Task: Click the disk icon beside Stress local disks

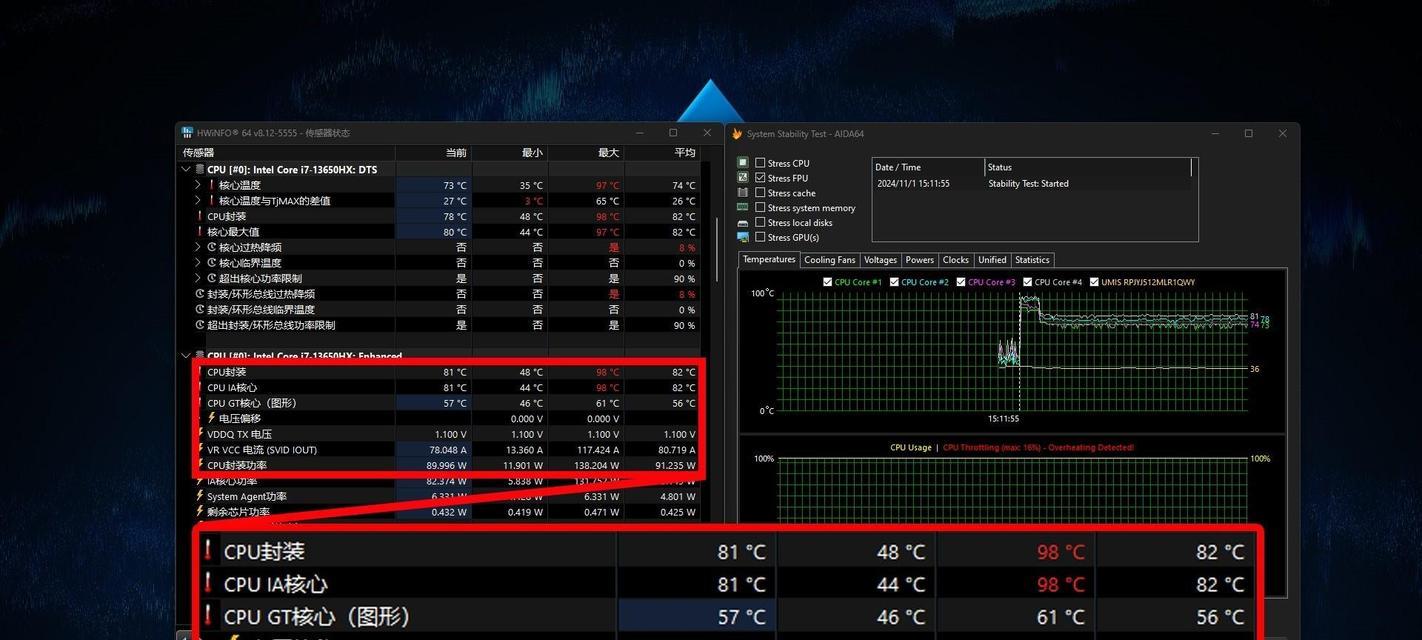Action: 743,222
